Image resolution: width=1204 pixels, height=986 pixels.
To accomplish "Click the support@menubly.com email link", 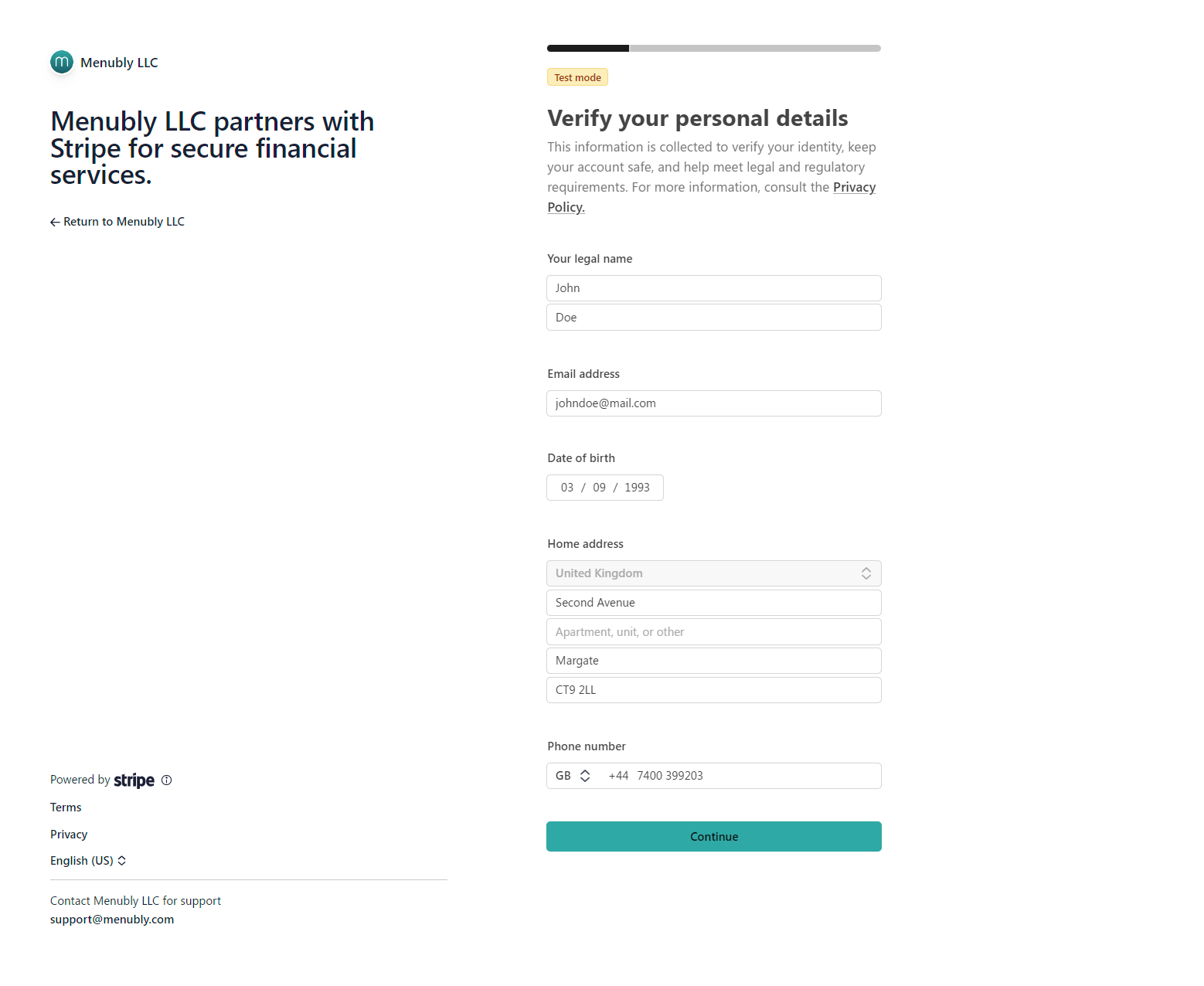I will 112,920.
